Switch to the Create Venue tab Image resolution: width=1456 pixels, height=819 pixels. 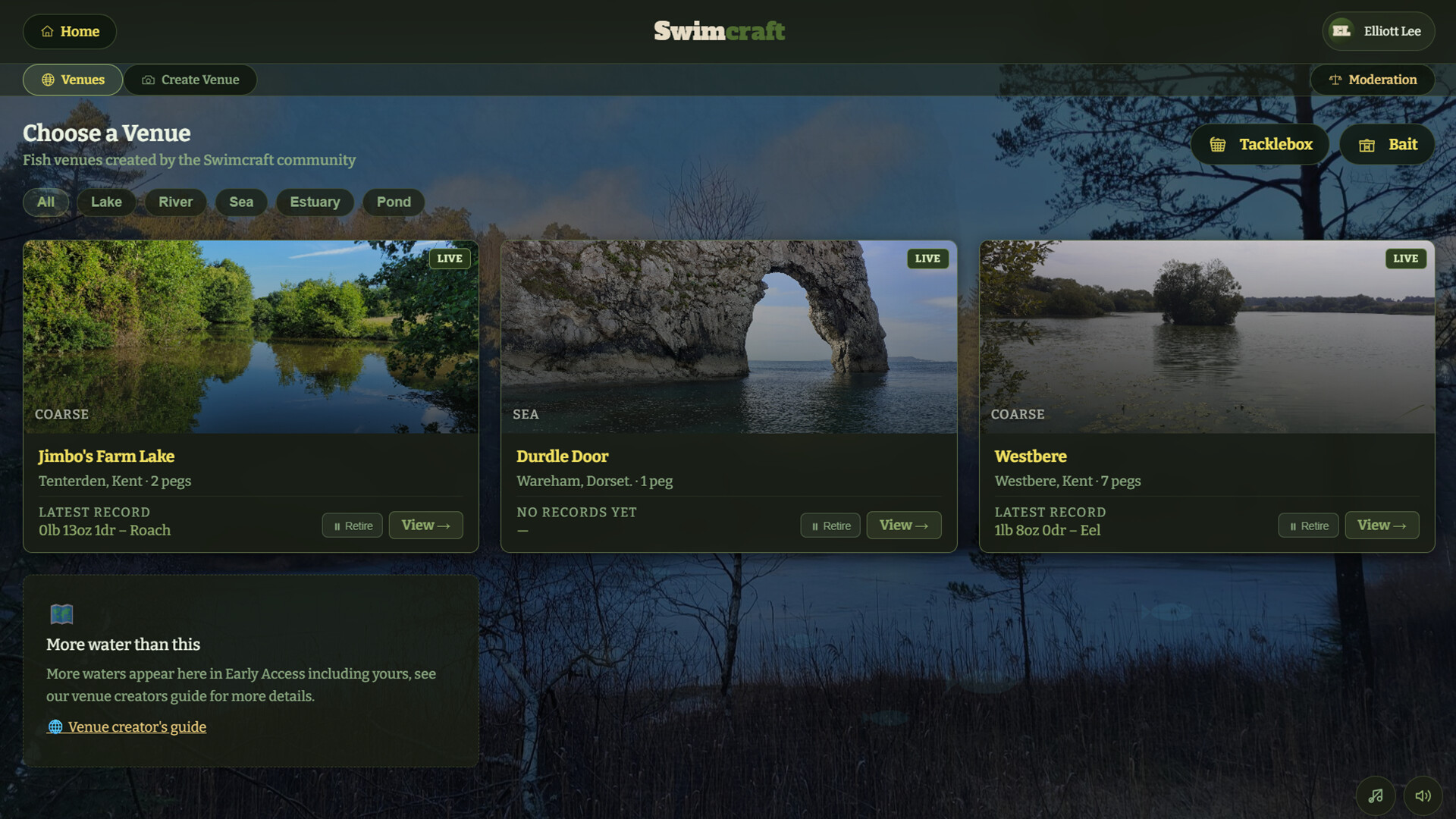[190, 80]
